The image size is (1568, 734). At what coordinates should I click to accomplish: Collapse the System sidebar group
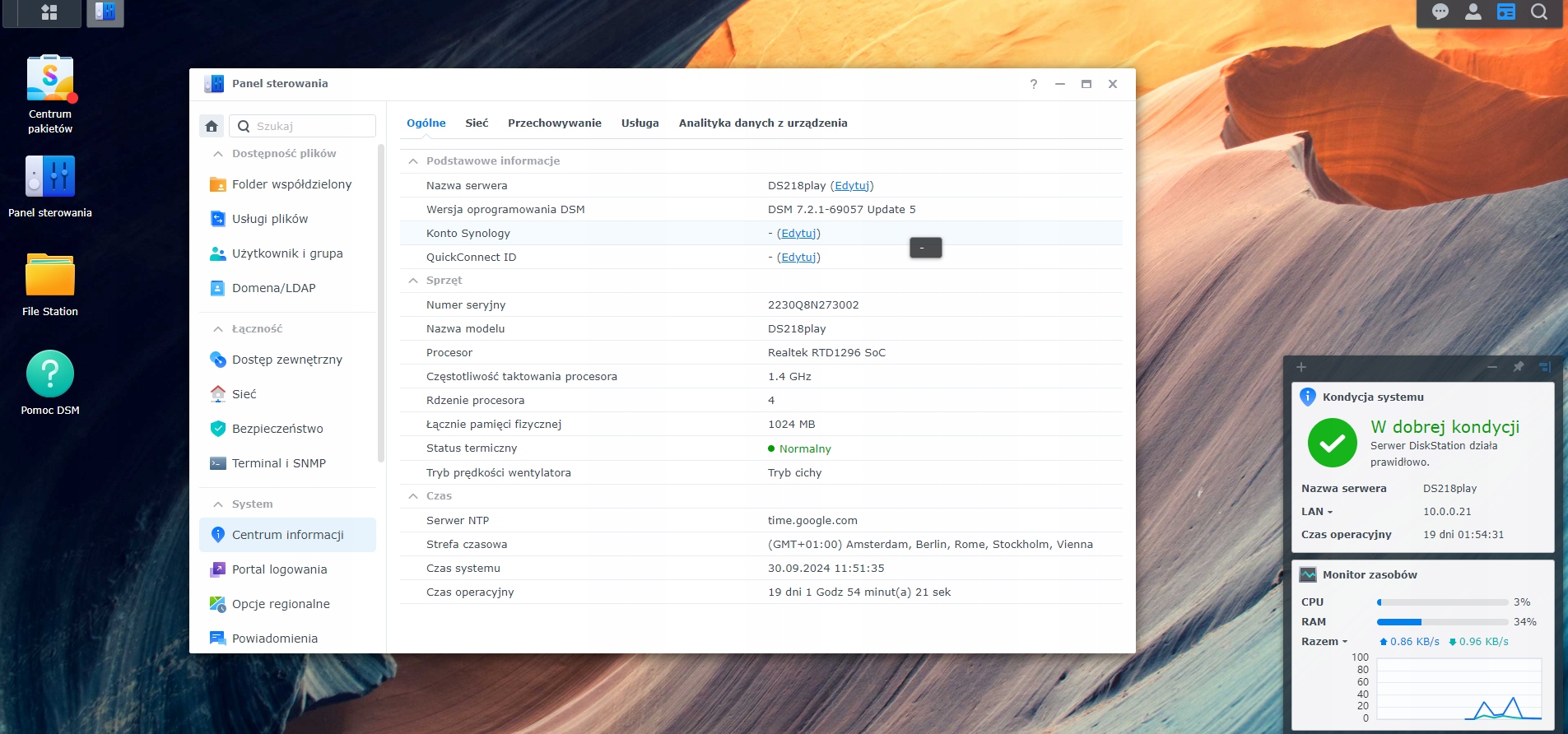point(218,504)
